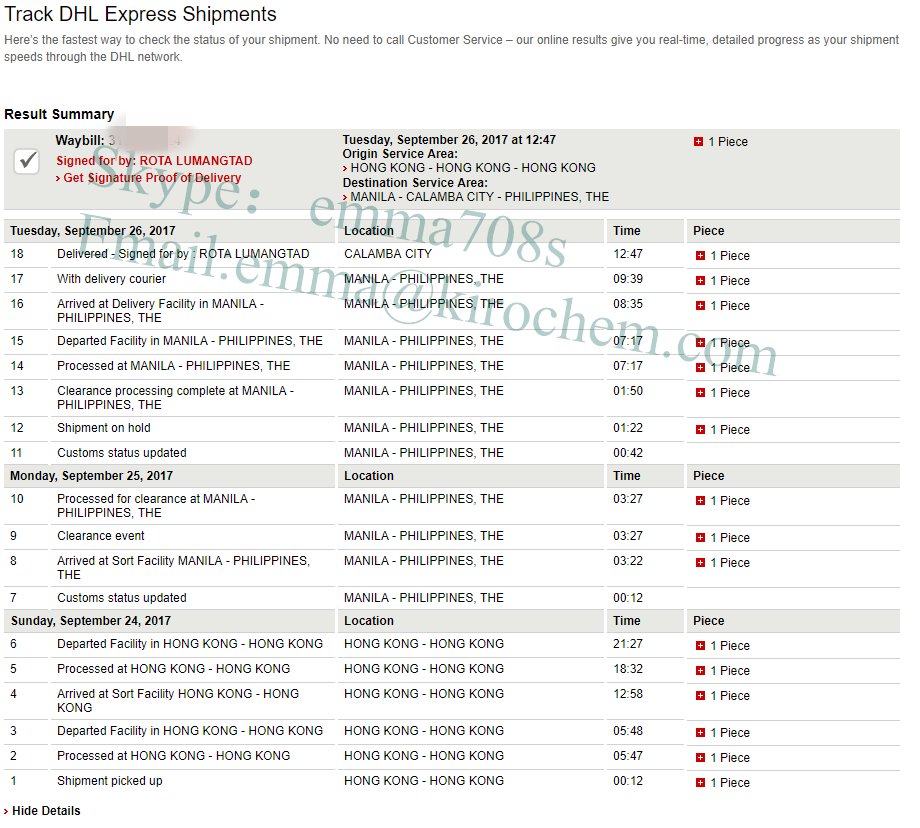The height and width of the screenshot is (828, 920).
Task: Expand piece icon for Processed at MANILA row 14
Action: click(700, 368)
